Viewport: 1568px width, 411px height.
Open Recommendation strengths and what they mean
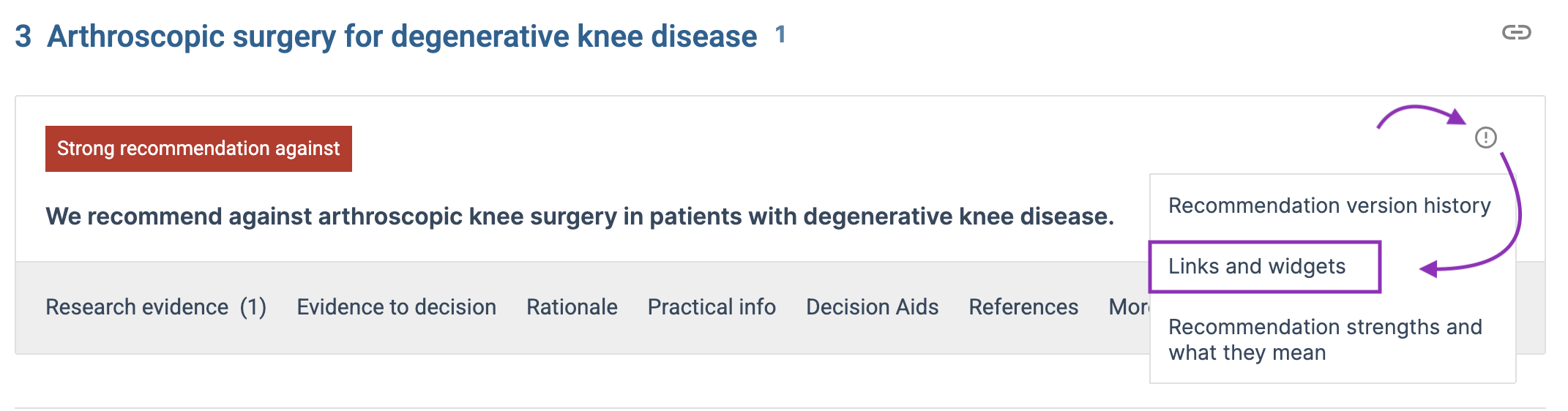pos(1325,339)
